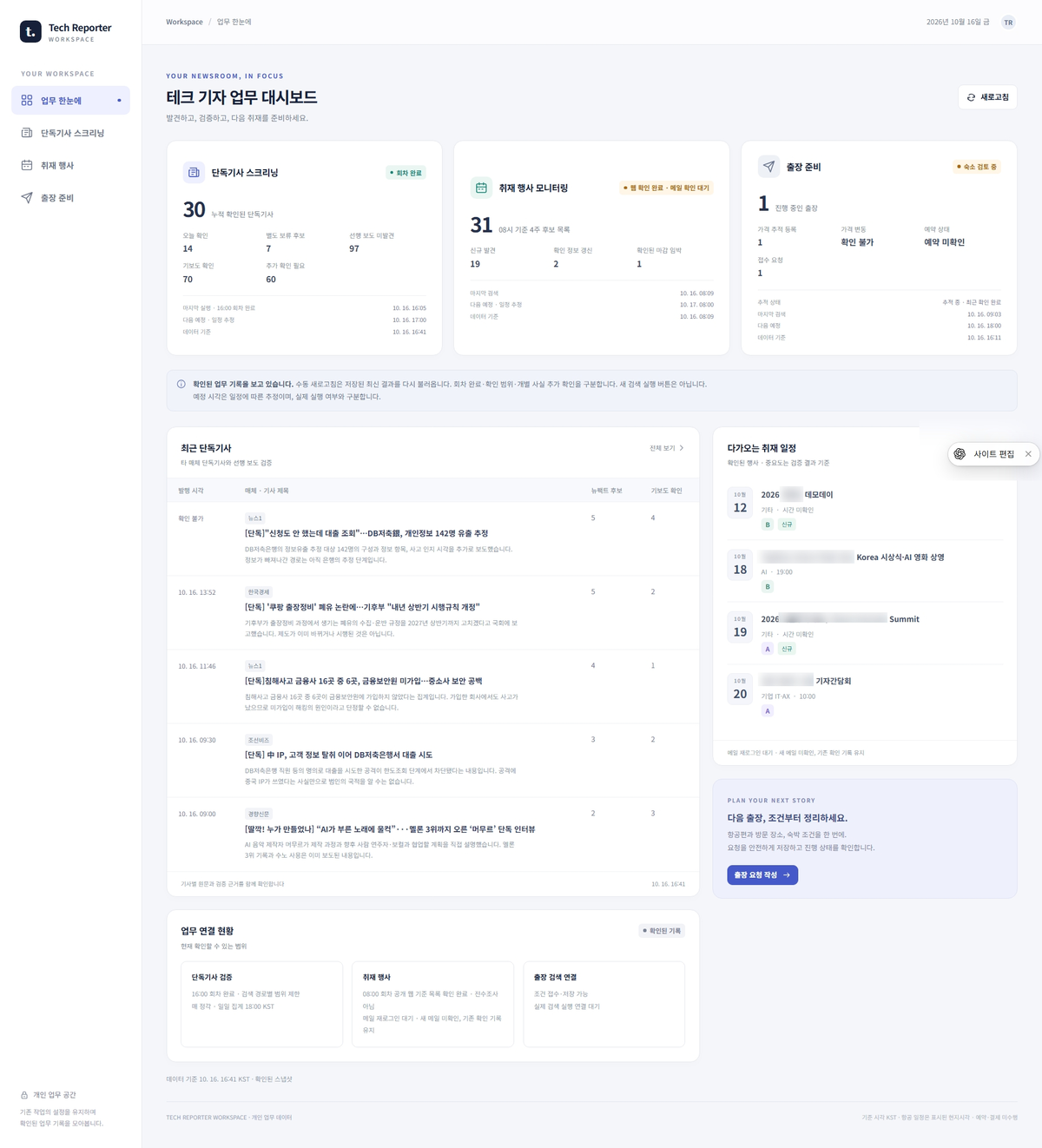The height and width of the screenshot is (1148, 1042).
Task: Click the lock icon beside 개인 업무 공간
Action: click(x=25, y=1095)
